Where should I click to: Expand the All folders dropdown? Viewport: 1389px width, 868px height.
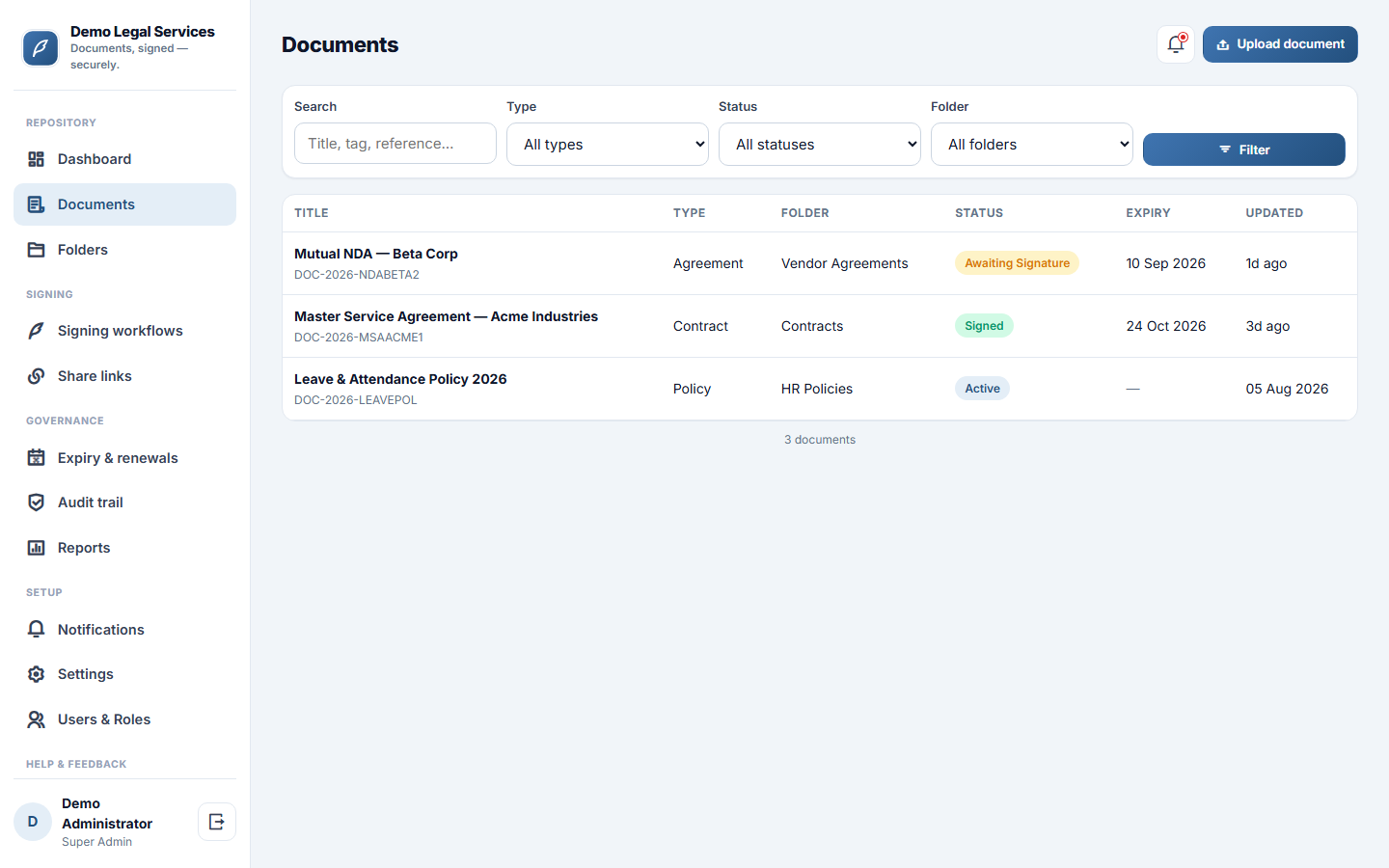[x=1032, y=144]
